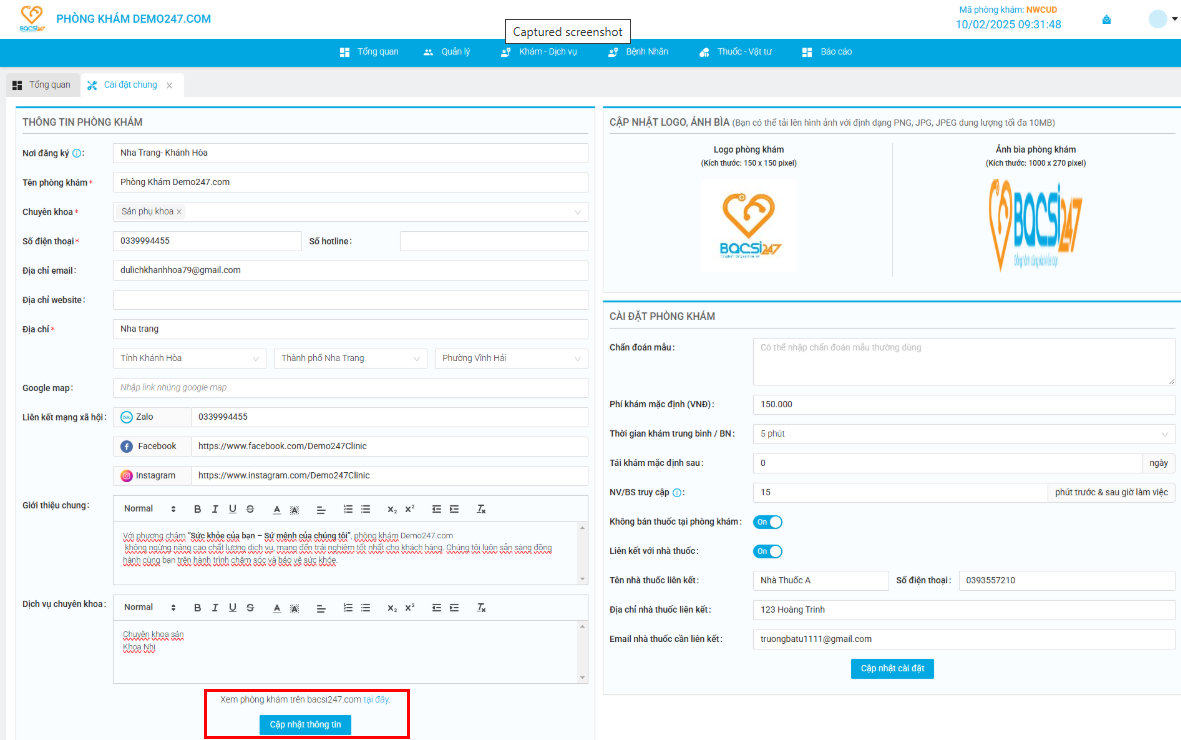Apply subscript in Giới thiệu chung editor
Viewport: 1181px width, 740px height.
[392, 509]
